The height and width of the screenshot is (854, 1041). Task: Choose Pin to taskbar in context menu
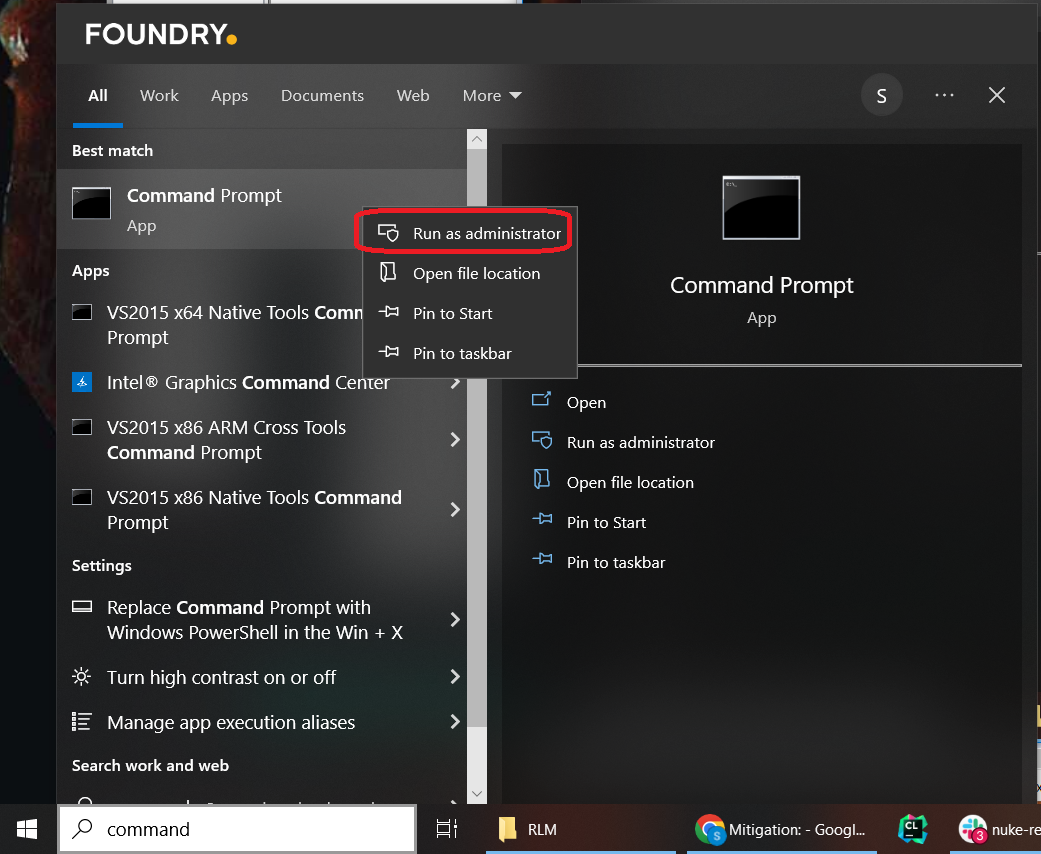point(462,353)
